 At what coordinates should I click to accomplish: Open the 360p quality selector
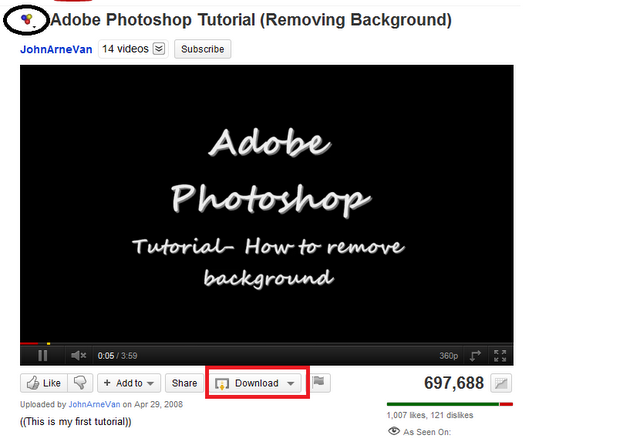[449, 356]
